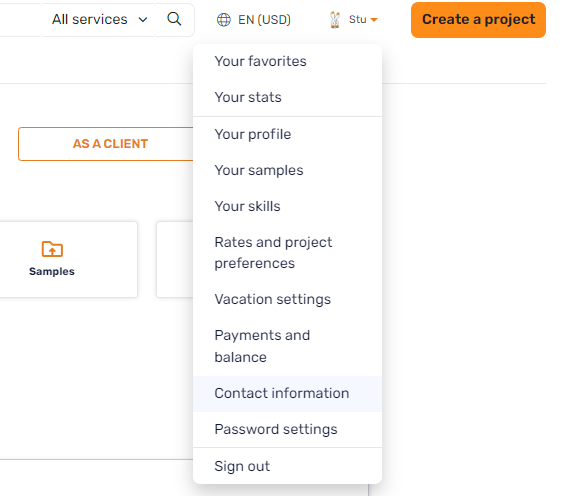The image size is (587, 496).
Task: Click the globe language icon
Action: click(224, 20)
